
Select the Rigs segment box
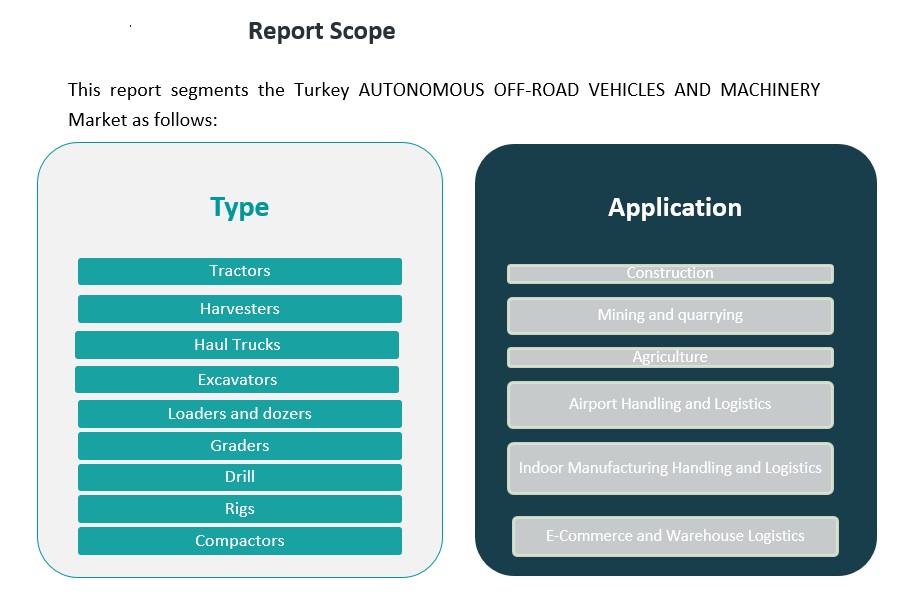(240, 509)
